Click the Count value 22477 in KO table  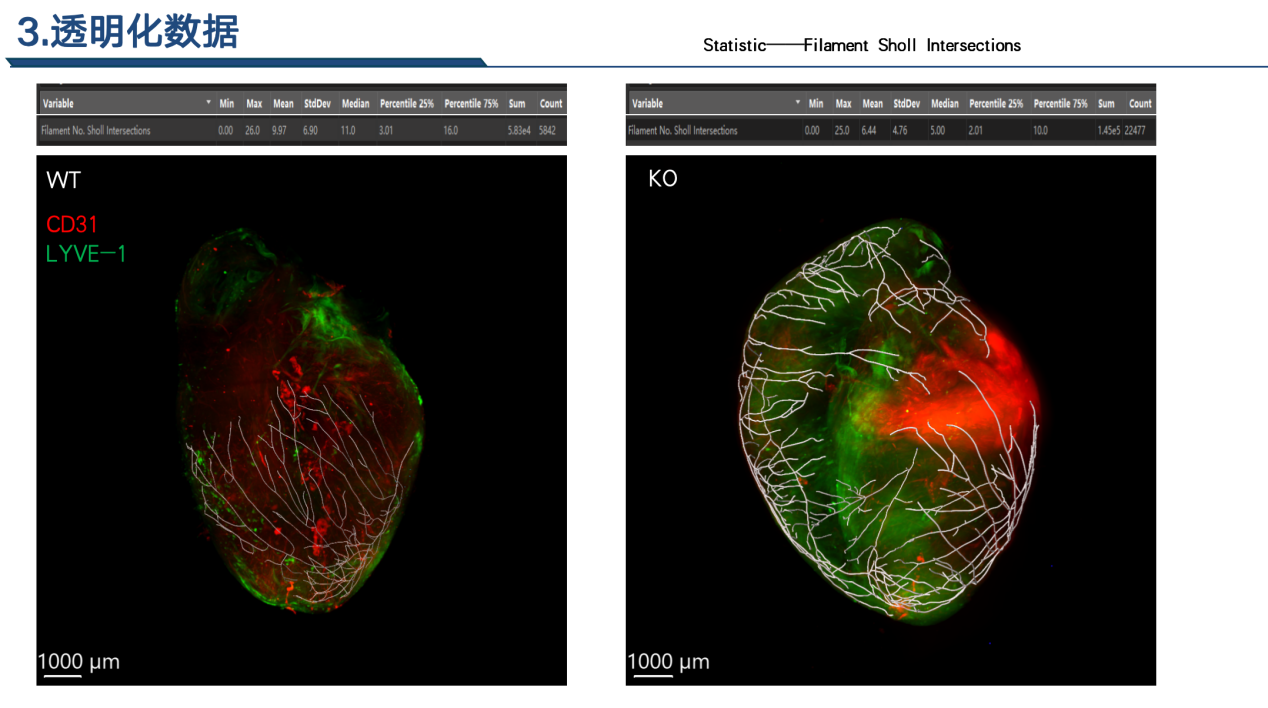[x=1135, y=130]
